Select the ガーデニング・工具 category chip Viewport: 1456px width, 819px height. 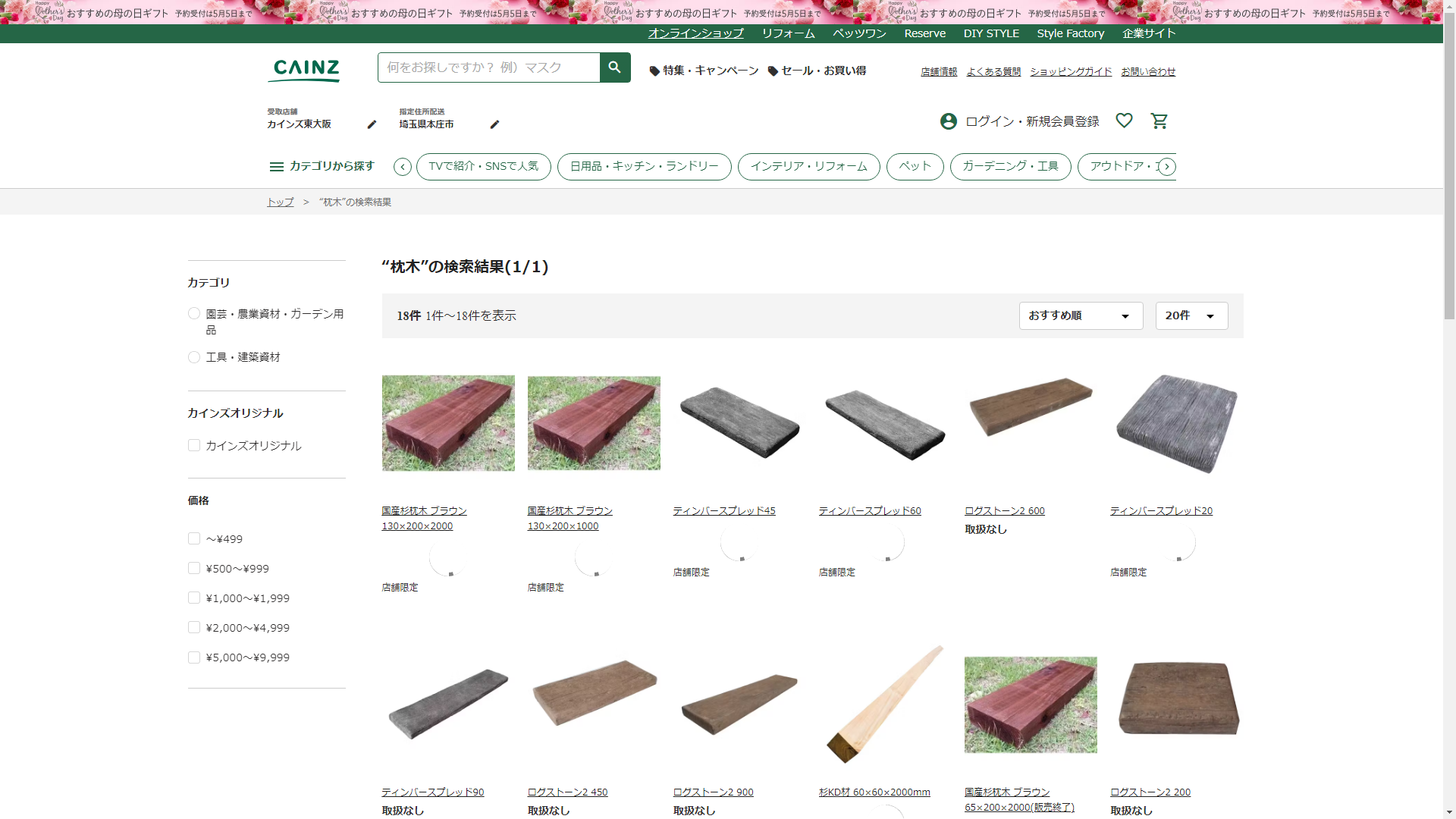pyautogui.click(x=1010, y=166)
